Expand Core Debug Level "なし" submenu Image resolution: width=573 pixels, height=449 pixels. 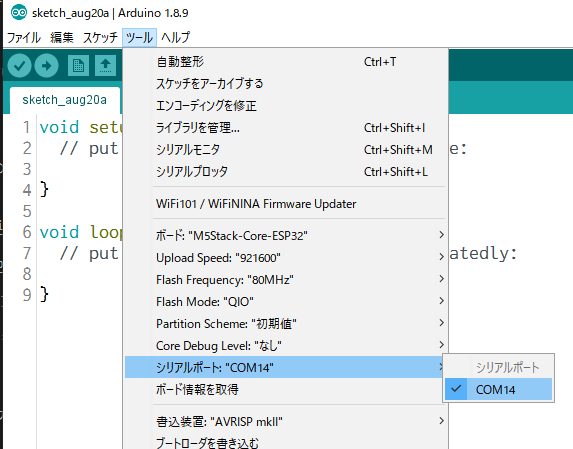click(285, 345)
